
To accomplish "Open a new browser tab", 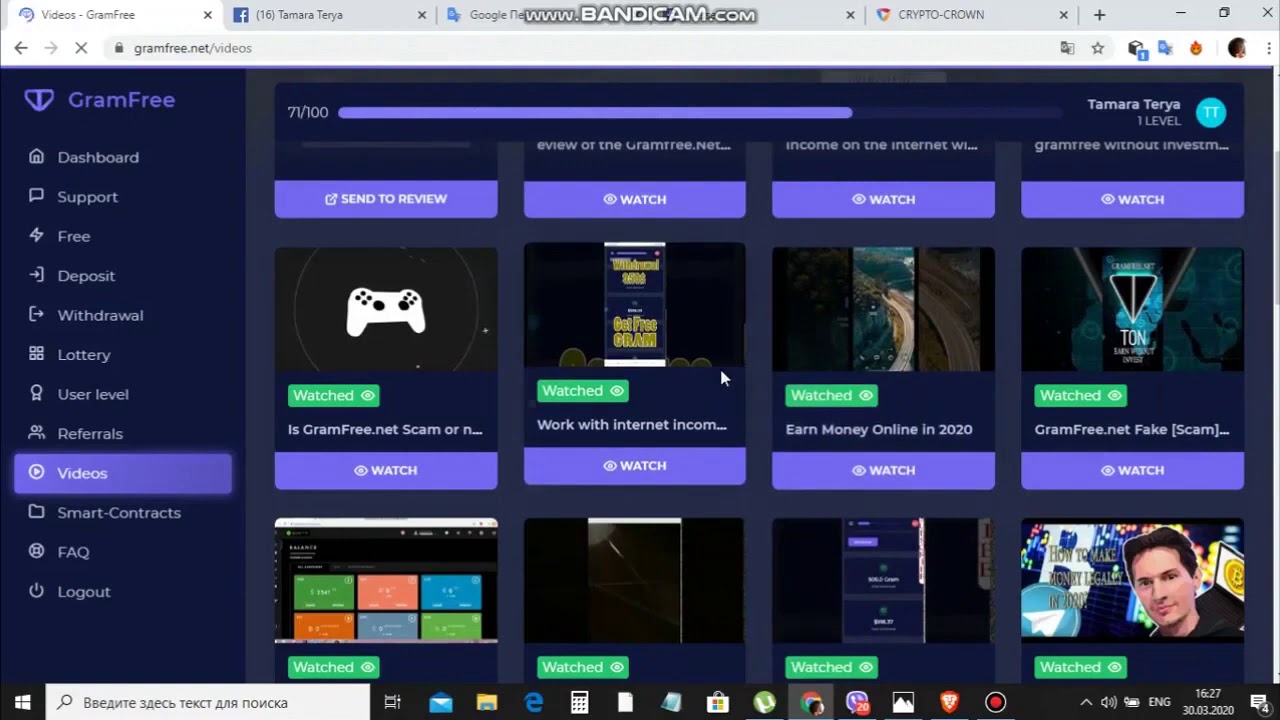I will coord(1100,15).
